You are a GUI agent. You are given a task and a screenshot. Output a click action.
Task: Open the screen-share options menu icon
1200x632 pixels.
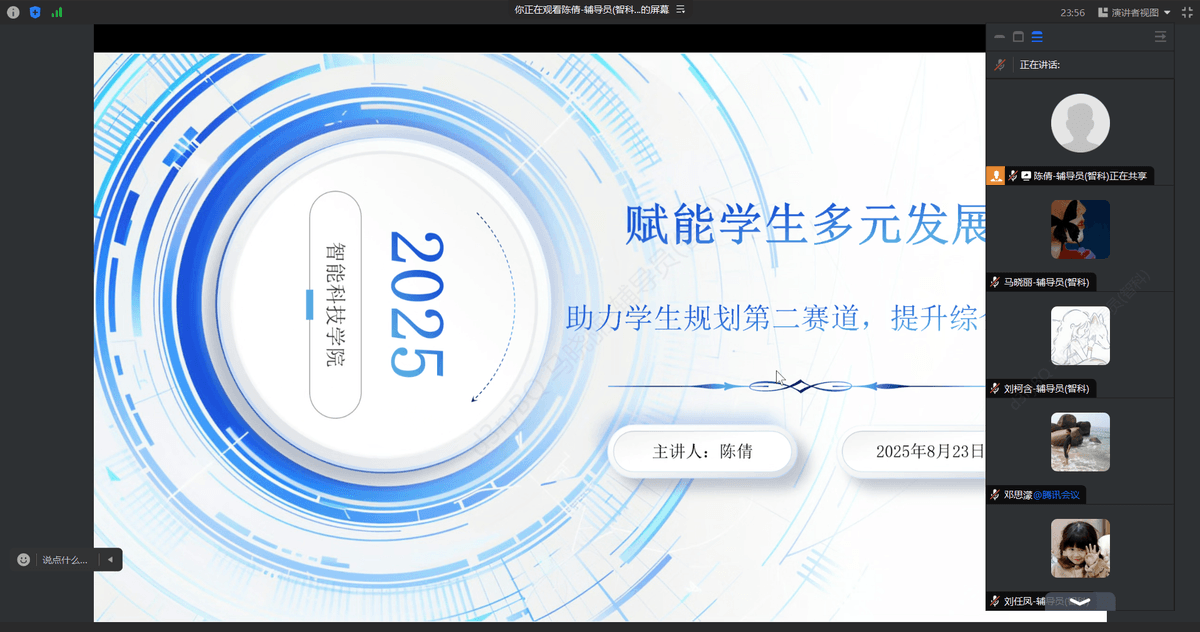681,10
